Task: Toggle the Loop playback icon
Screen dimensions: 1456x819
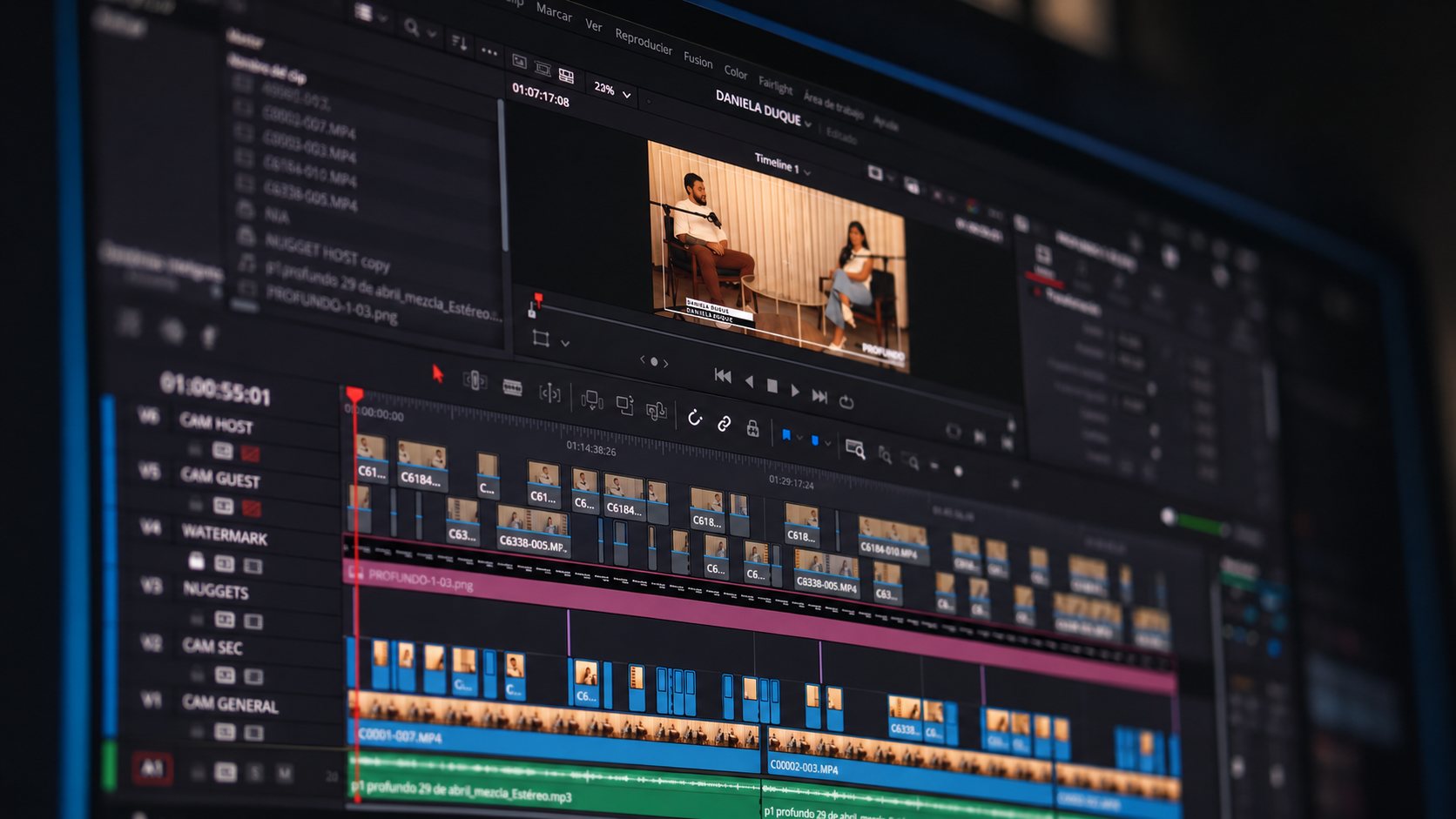Action: tap(846, 401)
